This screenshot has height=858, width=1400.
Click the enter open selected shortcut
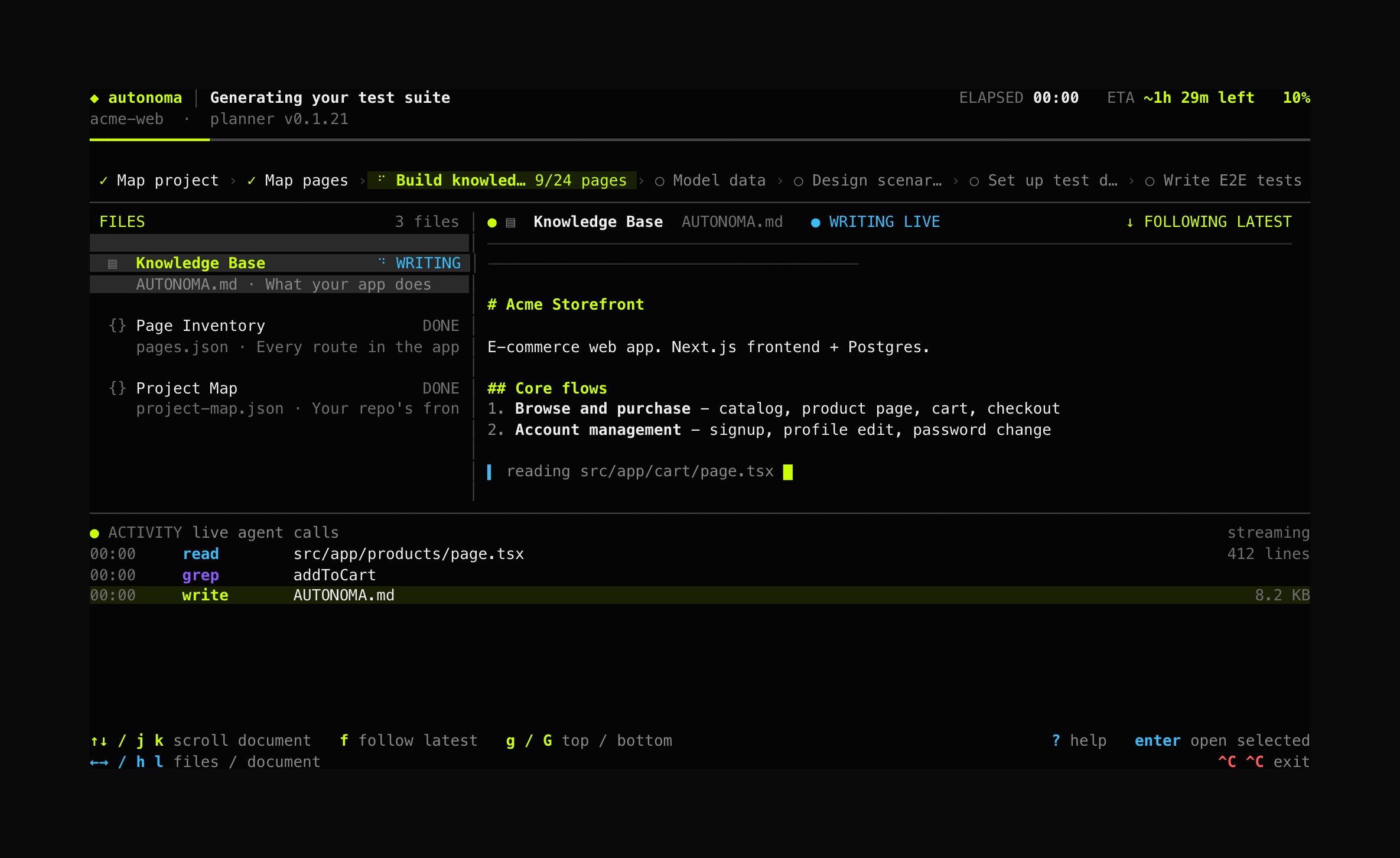coord(1222,741)
